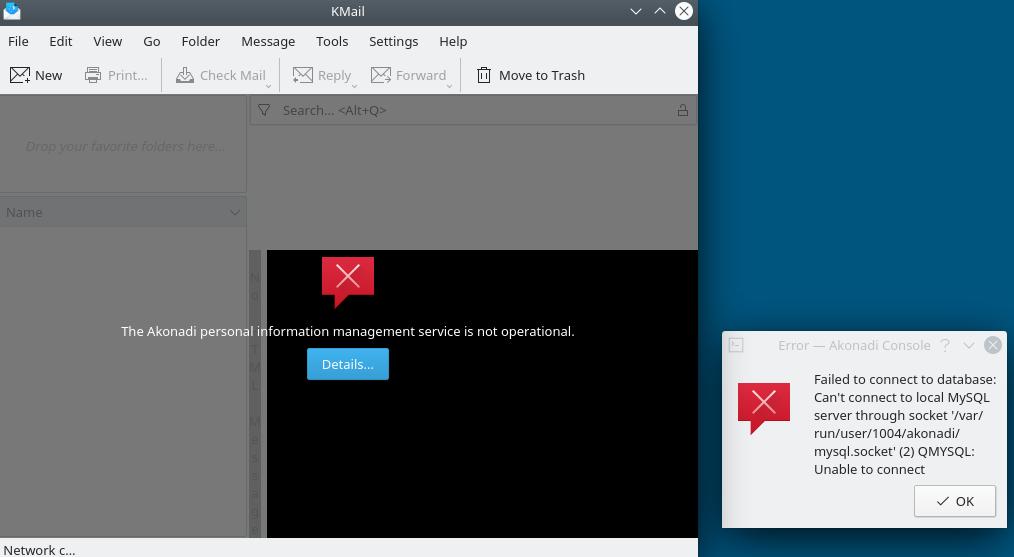This screenshot has height=557, width=1014.
Task: Open the Message menu
Action: coord(268,41)
